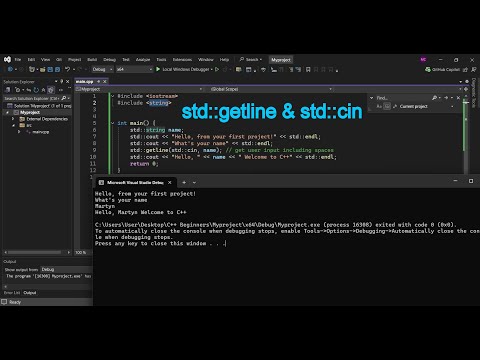This screenshot has height=360, width=480.
Task: Close the Solution Explorer panel
Action: click(x=68, y=81)
